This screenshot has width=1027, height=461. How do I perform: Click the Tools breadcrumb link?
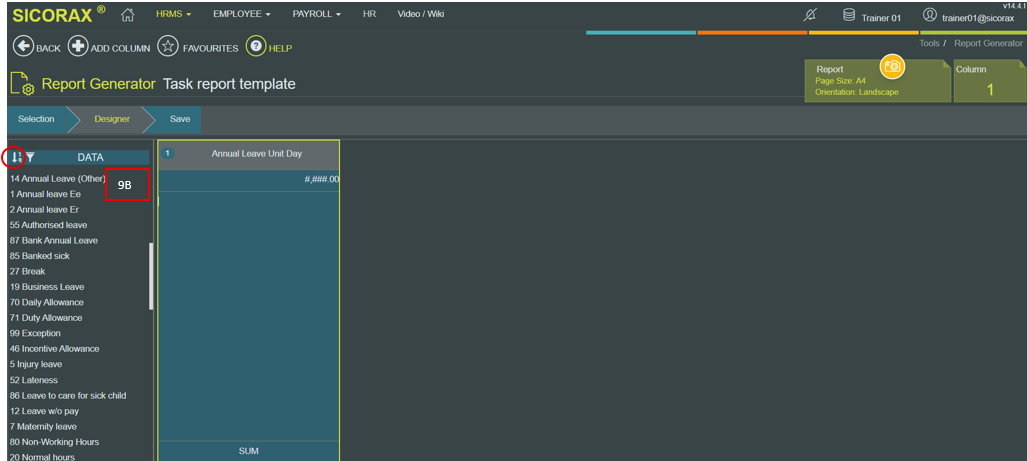tap(929, 43)
